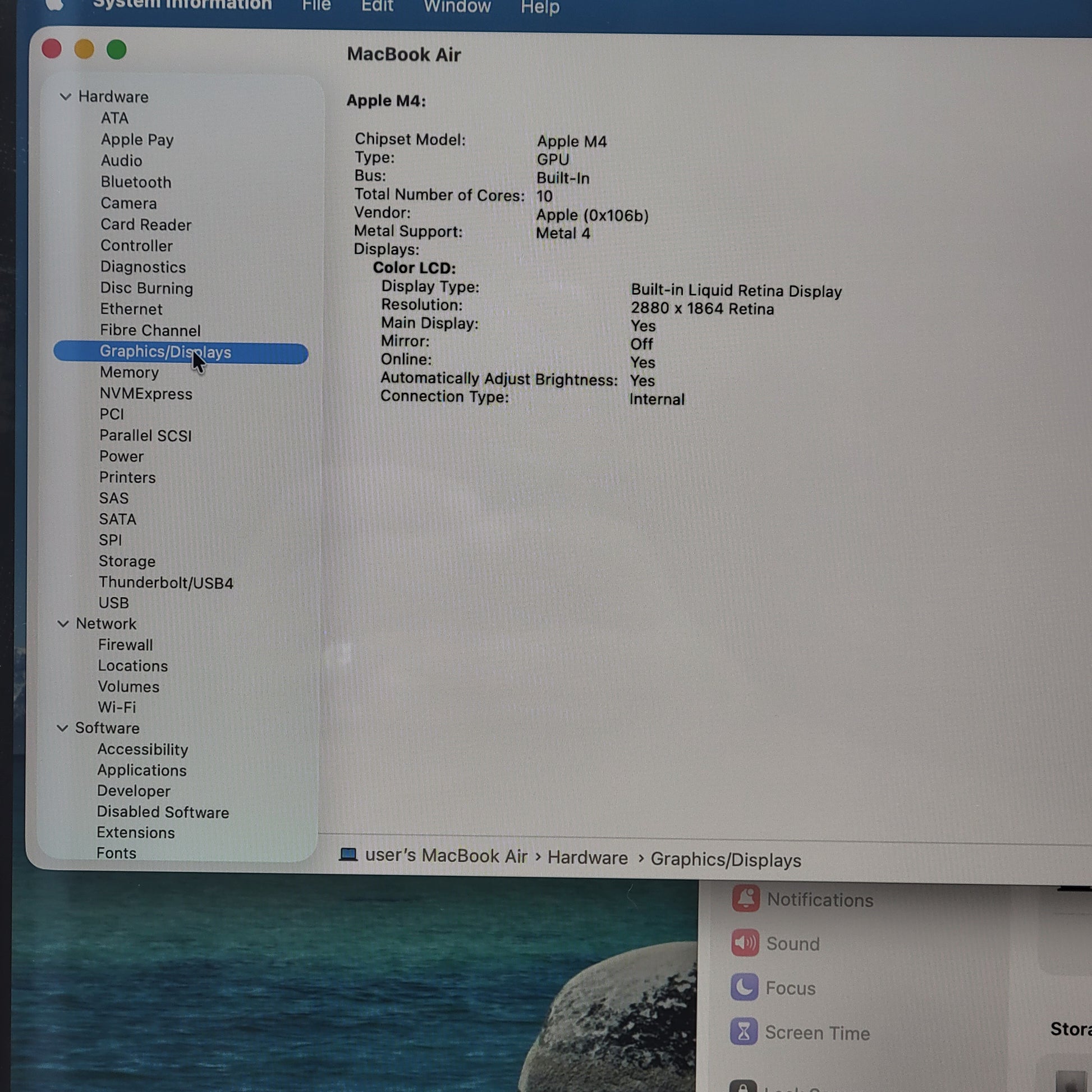This screenshot has width=1092, height=1092.
Task: Open the Window menu
Action: coord(457,6)
